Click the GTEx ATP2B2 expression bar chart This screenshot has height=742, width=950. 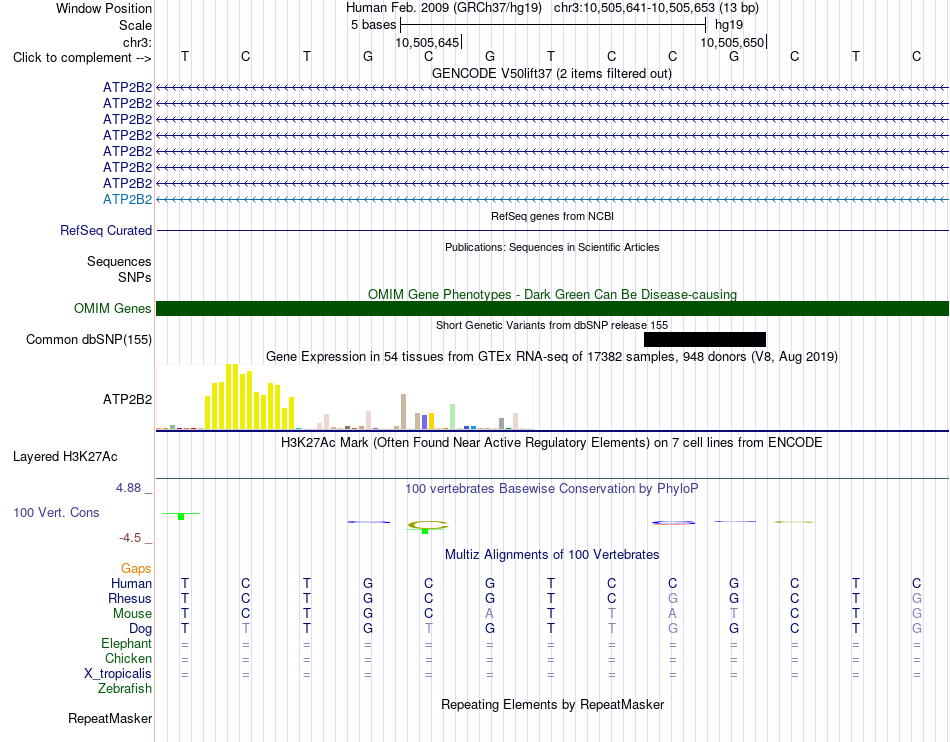[345, 397]
